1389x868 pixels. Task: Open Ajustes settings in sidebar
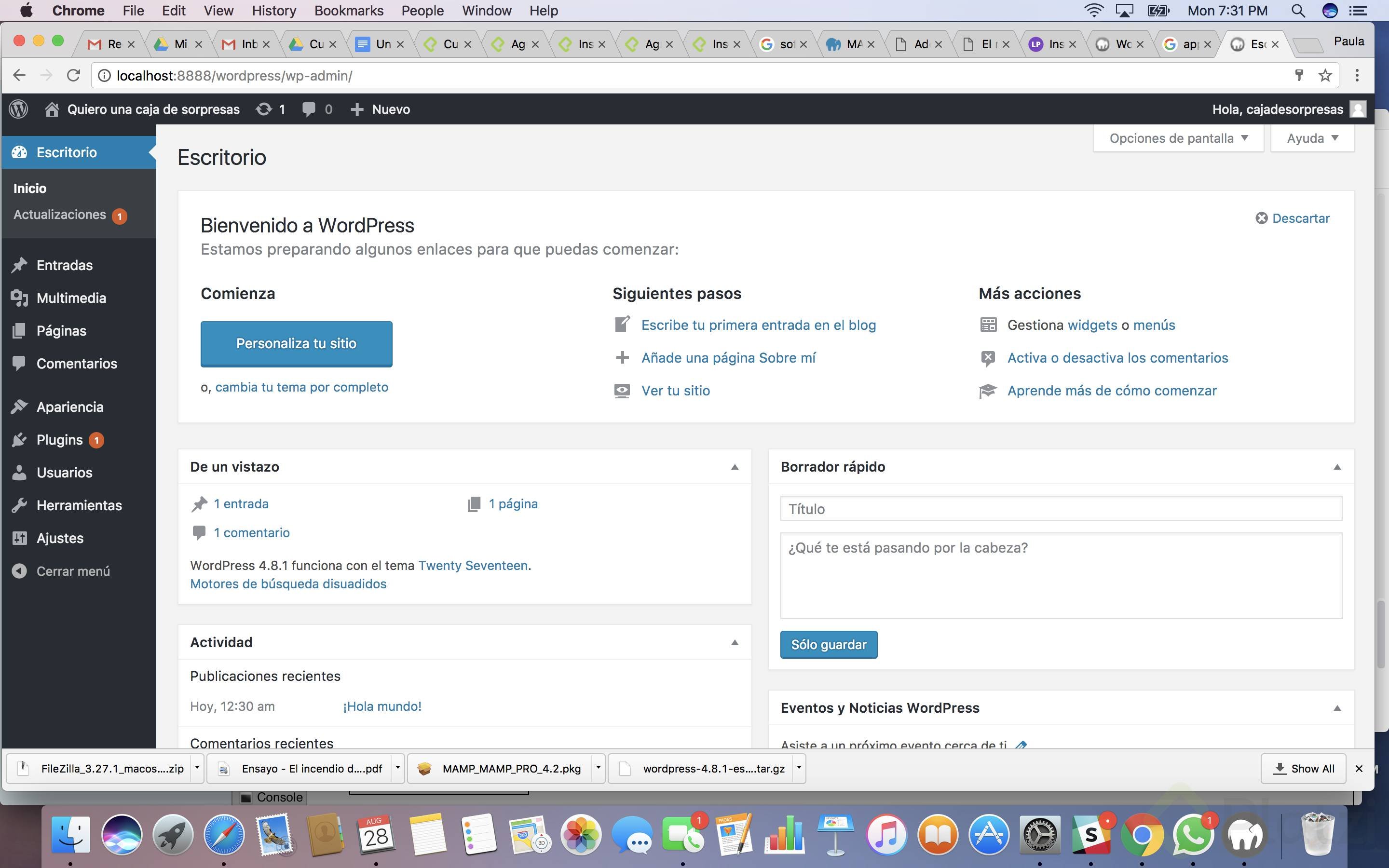[x=60, y=538]
